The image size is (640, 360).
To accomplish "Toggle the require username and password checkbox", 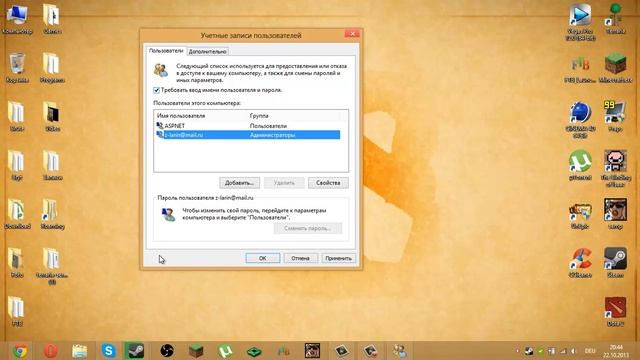I will 156,90.
